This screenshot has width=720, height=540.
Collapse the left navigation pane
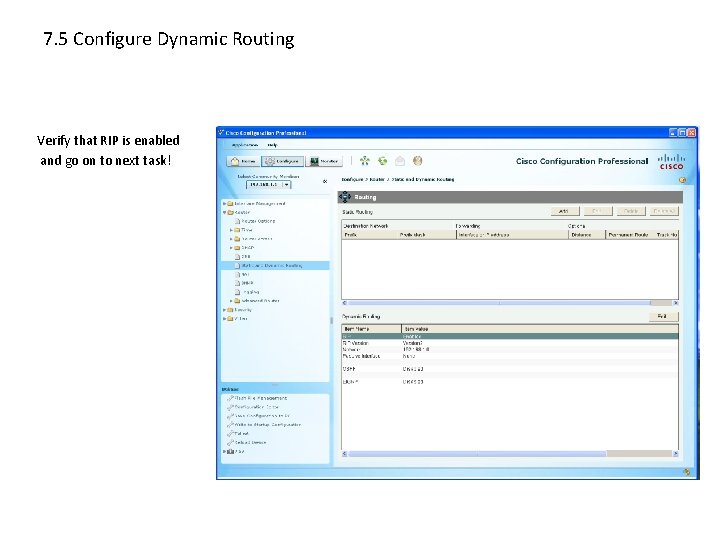tap(325, 181)
